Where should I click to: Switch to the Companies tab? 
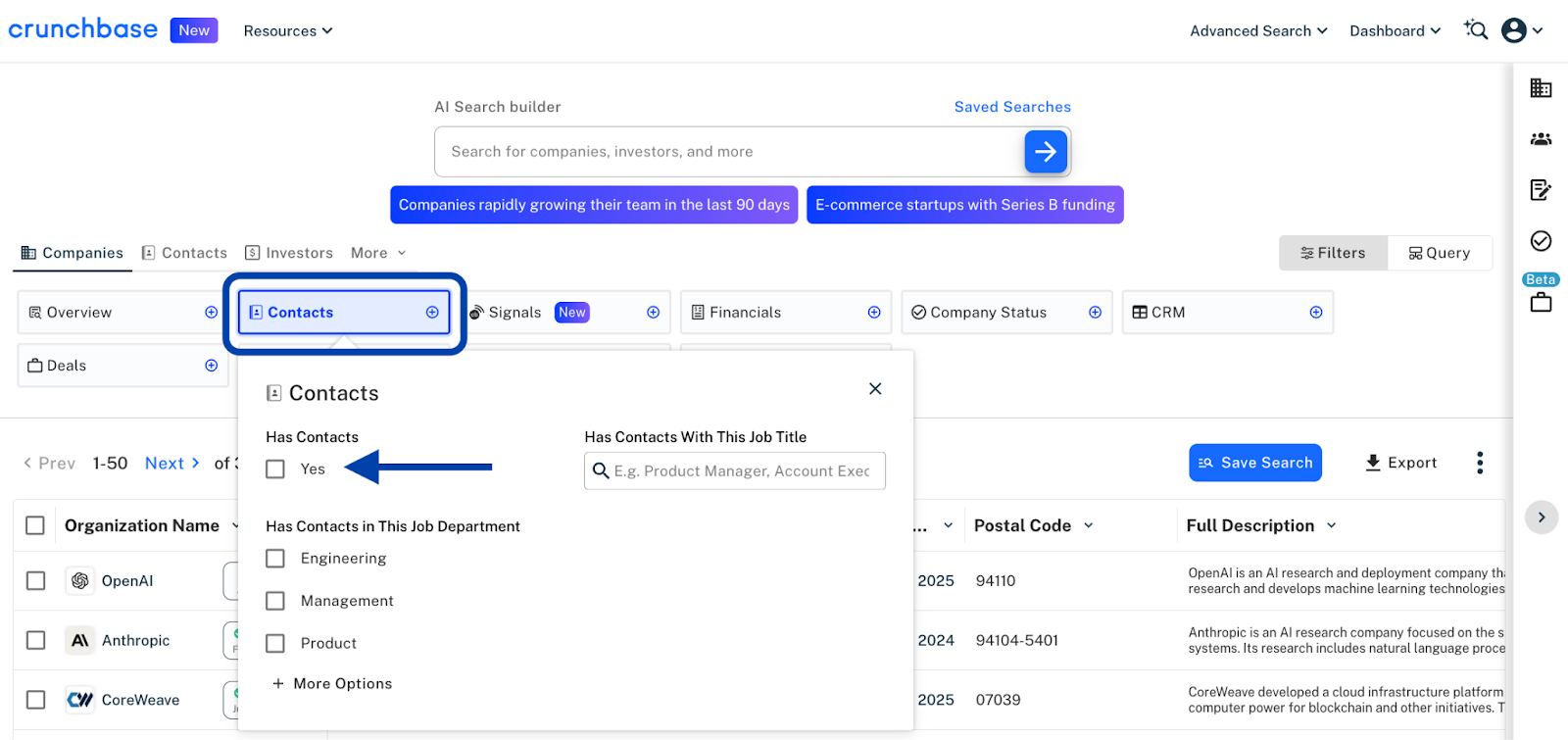point(73,253)
